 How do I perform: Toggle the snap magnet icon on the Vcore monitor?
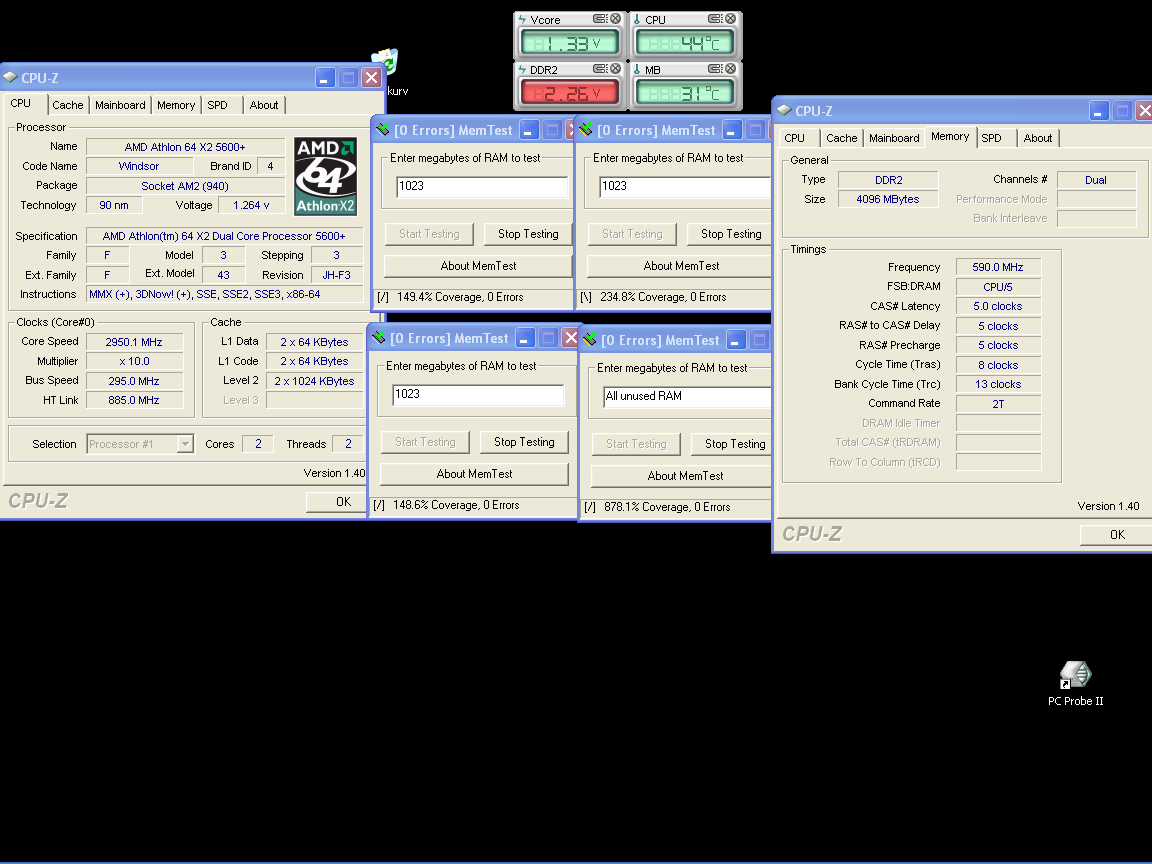[x=600, y=19]
